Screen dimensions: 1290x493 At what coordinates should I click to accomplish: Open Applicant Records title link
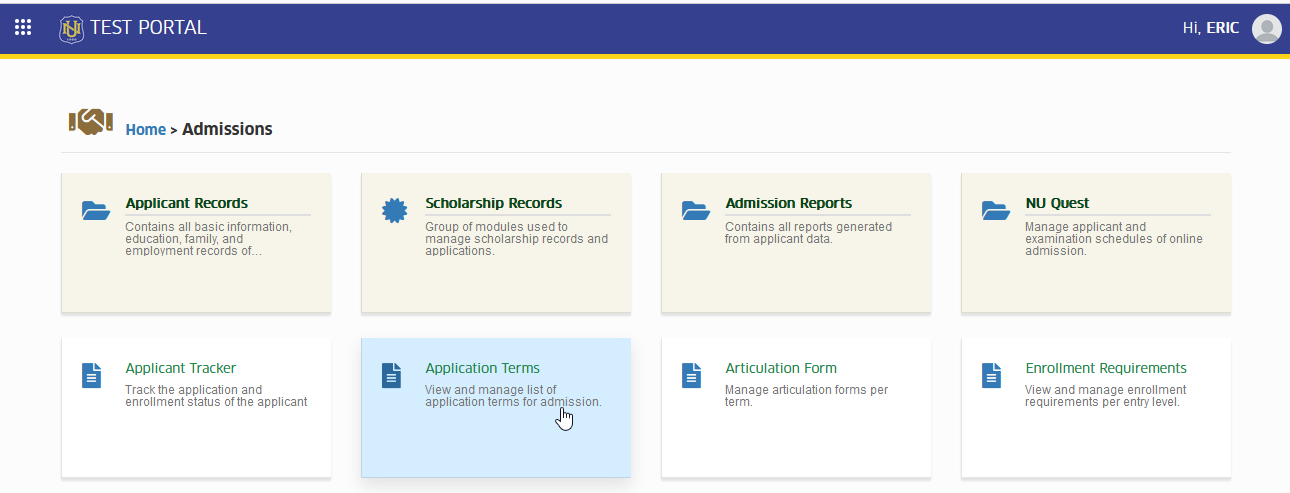pyautogui.click(x=187, y=203)
